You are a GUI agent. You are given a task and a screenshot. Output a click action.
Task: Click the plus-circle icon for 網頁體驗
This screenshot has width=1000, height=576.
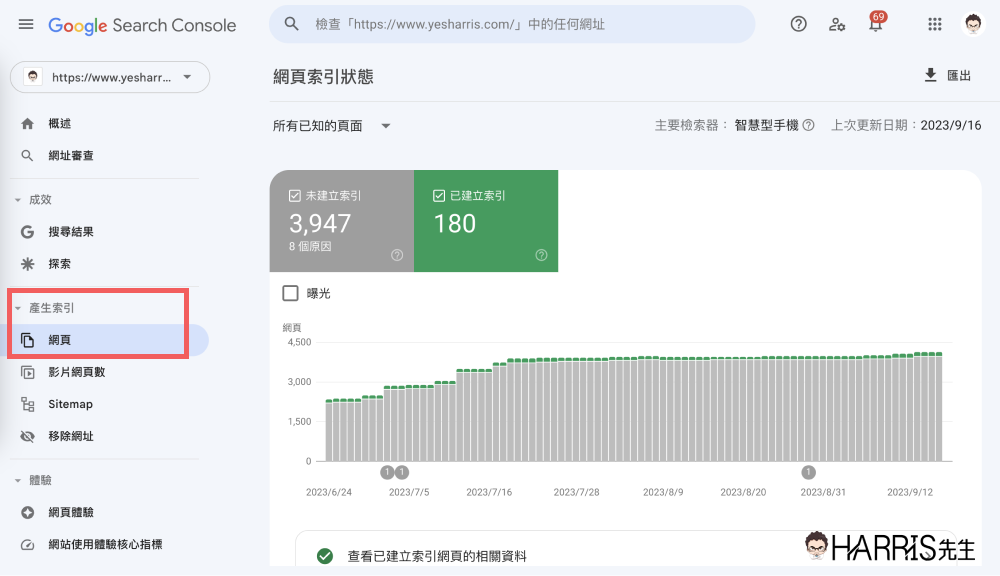[x=27, y=512]
